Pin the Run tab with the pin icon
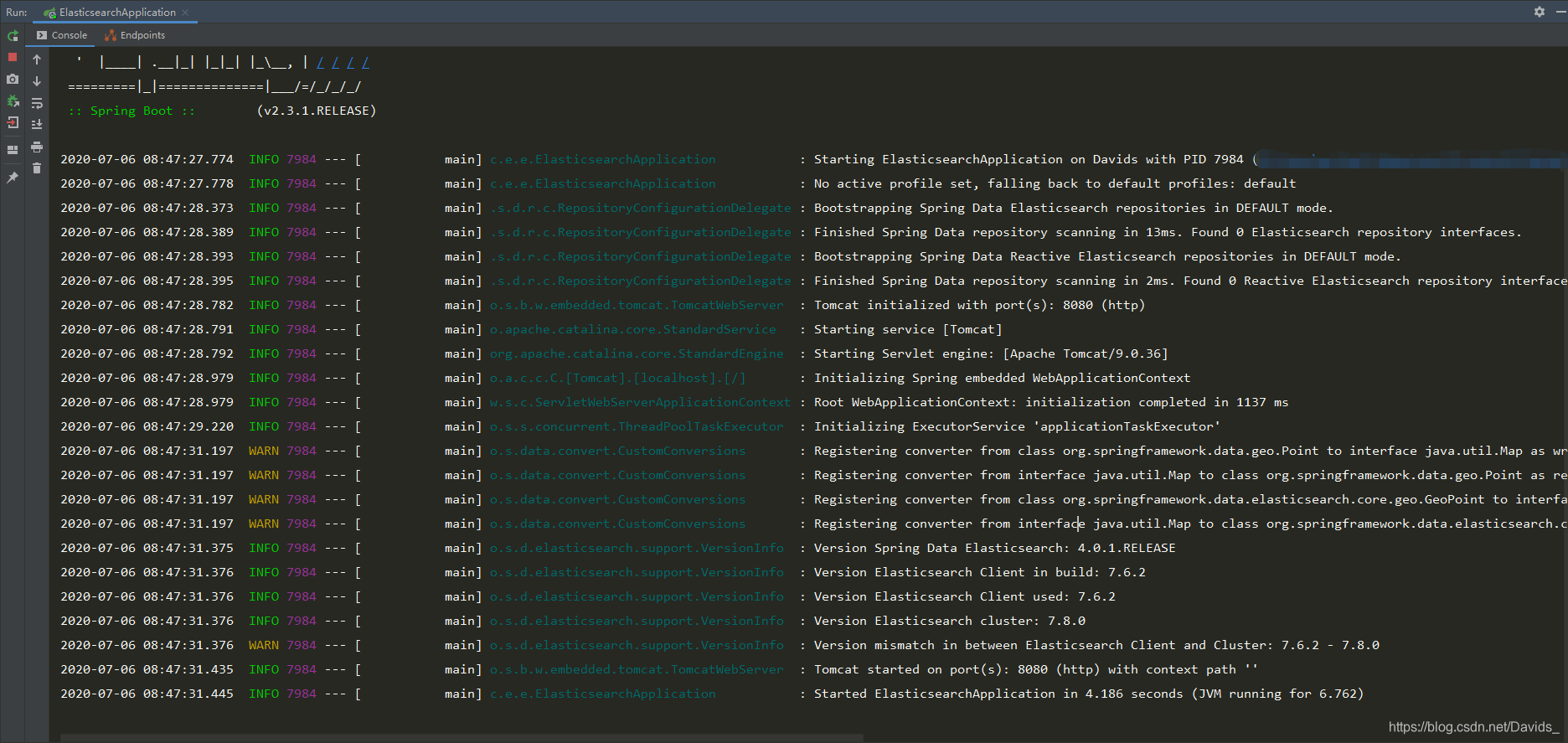 [x=13, y=178]
